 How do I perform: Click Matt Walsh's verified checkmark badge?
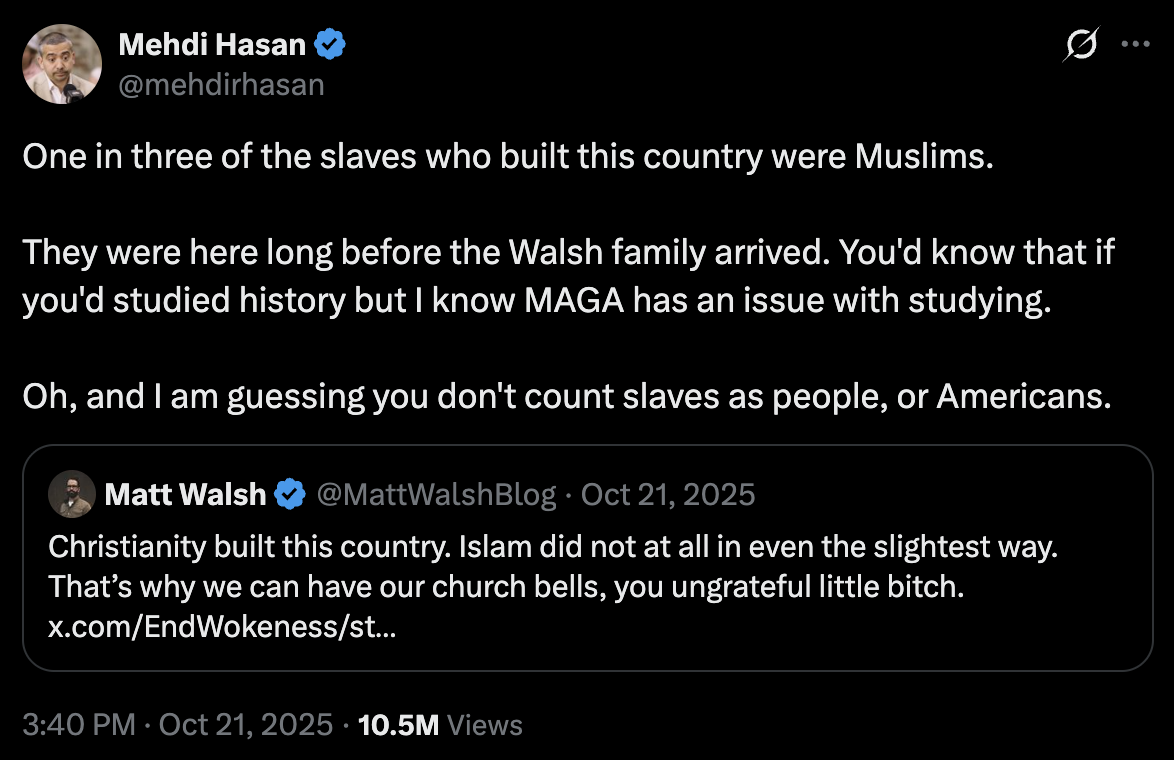[291, 494]
